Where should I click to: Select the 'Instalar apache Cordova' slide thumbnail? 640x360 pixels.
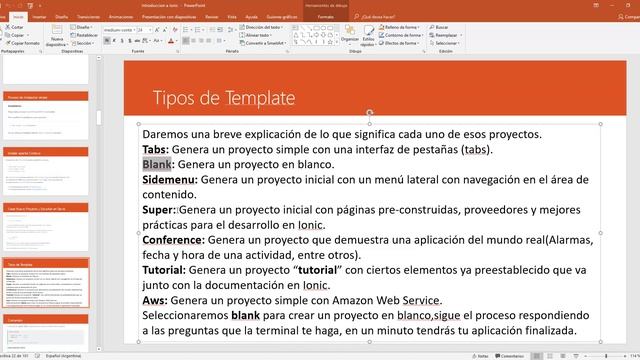pos(46,171)
